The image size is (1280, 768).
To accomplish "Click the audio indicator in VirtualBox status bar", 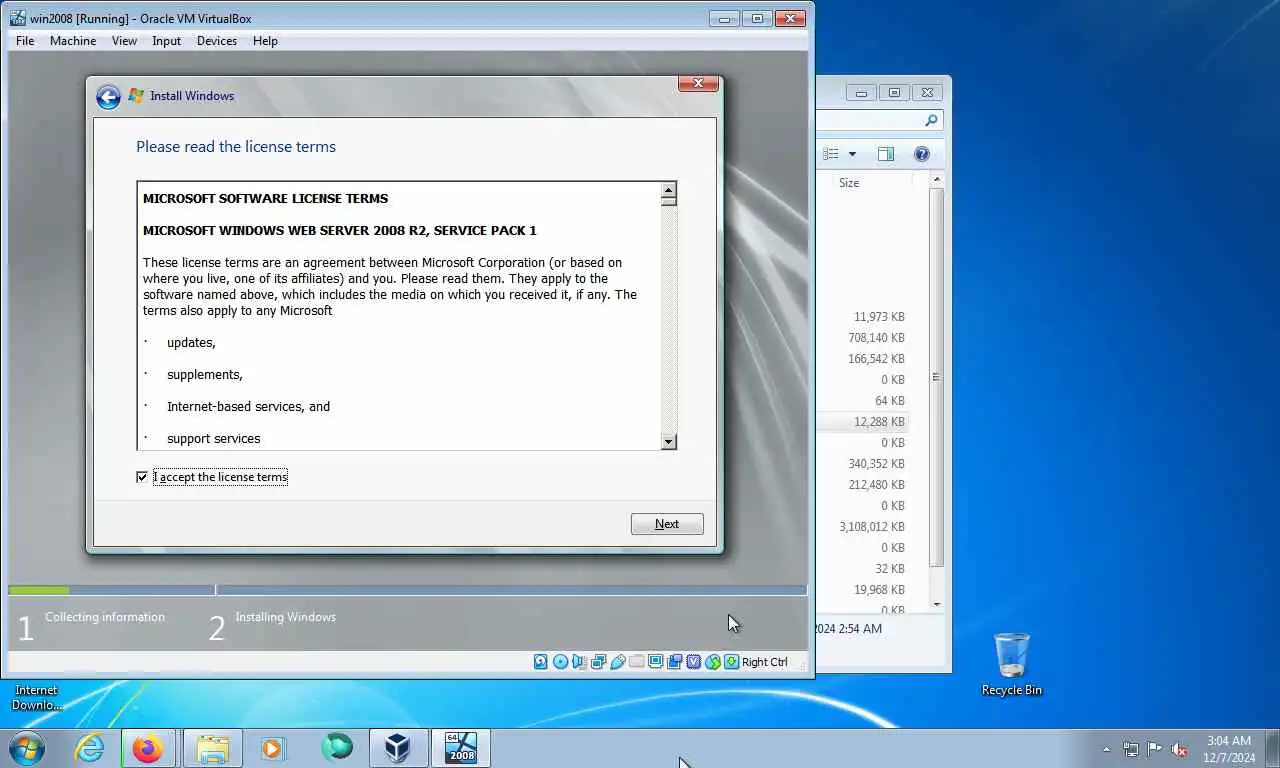I will pos(579,661).
